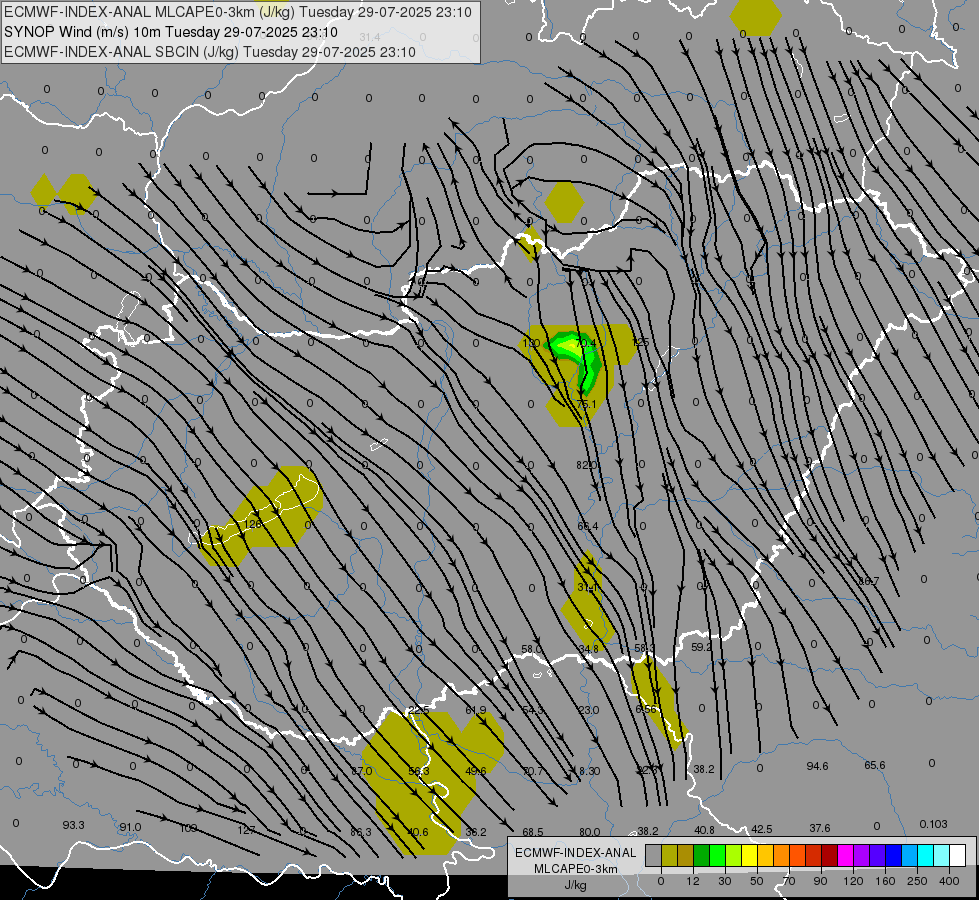The width and height of the screenshot is (979, 900).
Task: Click the map value 0.103
Action: (933, 824)
